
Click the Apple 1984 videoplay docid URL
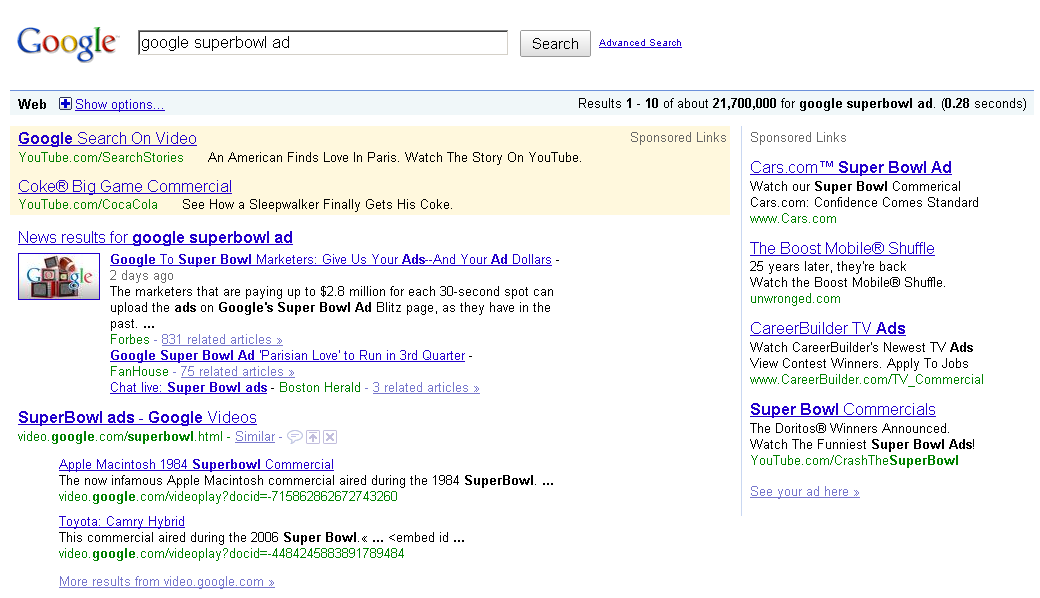click(228, 496)
